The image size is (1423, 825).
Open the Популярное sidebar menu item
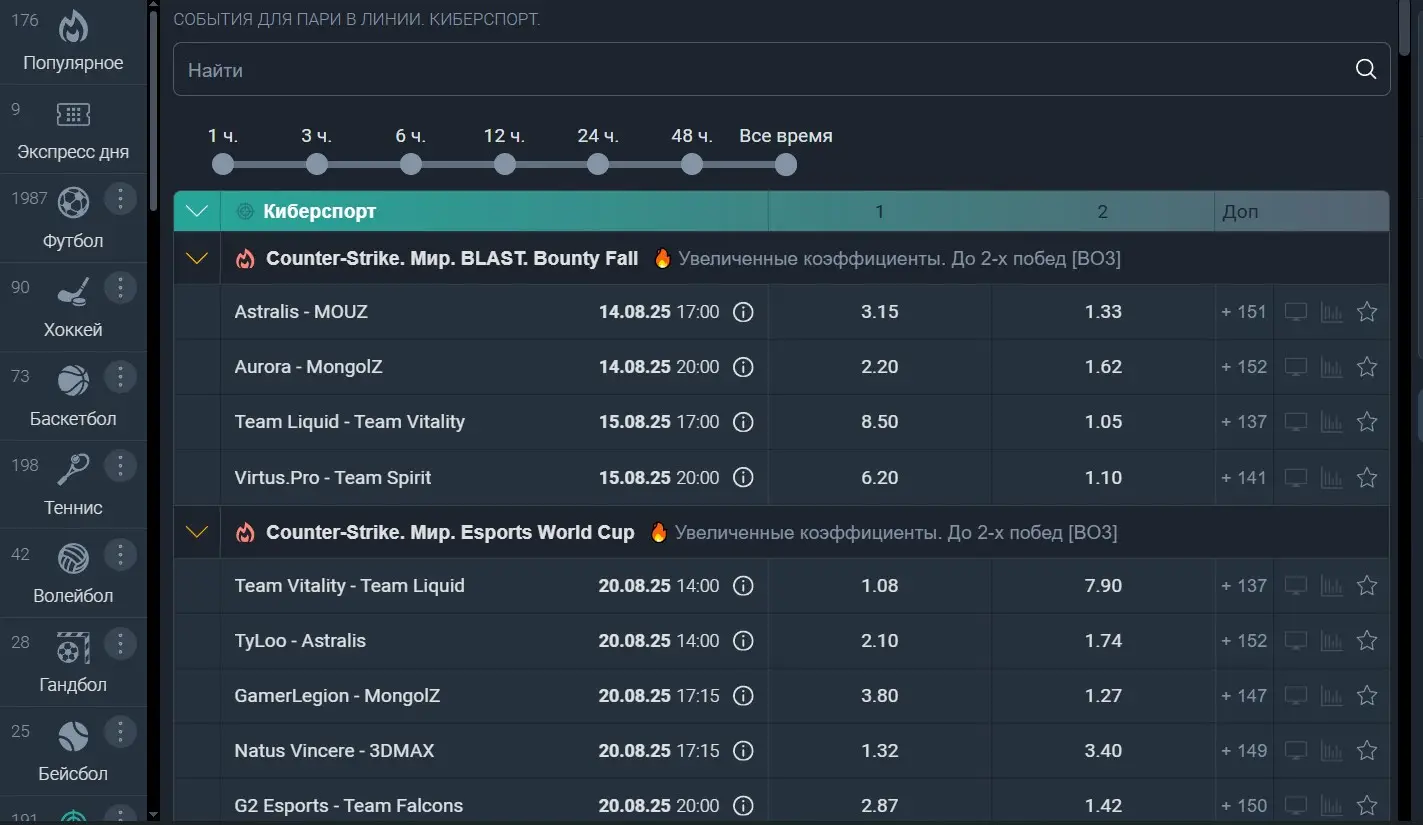pyautogui.click(x=73, y=42)
